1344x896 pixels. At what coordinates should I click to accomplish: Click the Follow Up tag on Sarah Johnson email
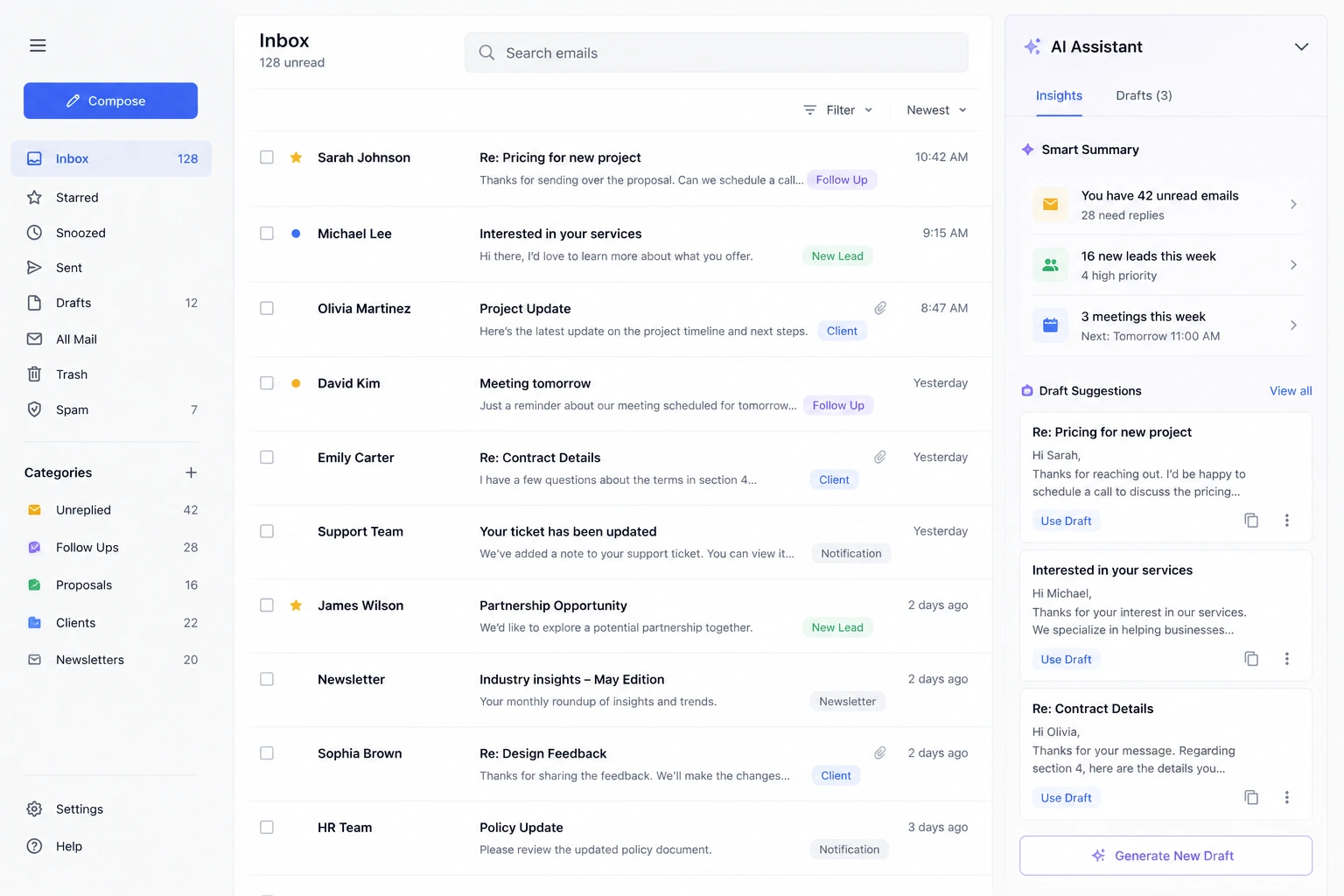click(842, 179)
